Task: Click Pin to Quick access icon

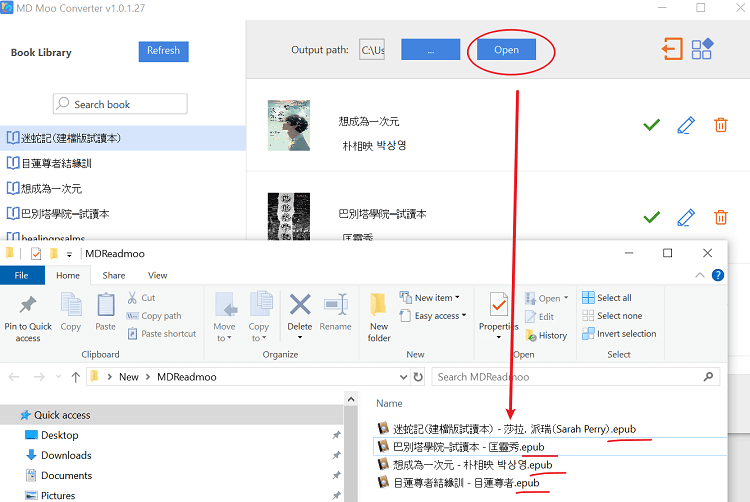Action: click(28, 305)
